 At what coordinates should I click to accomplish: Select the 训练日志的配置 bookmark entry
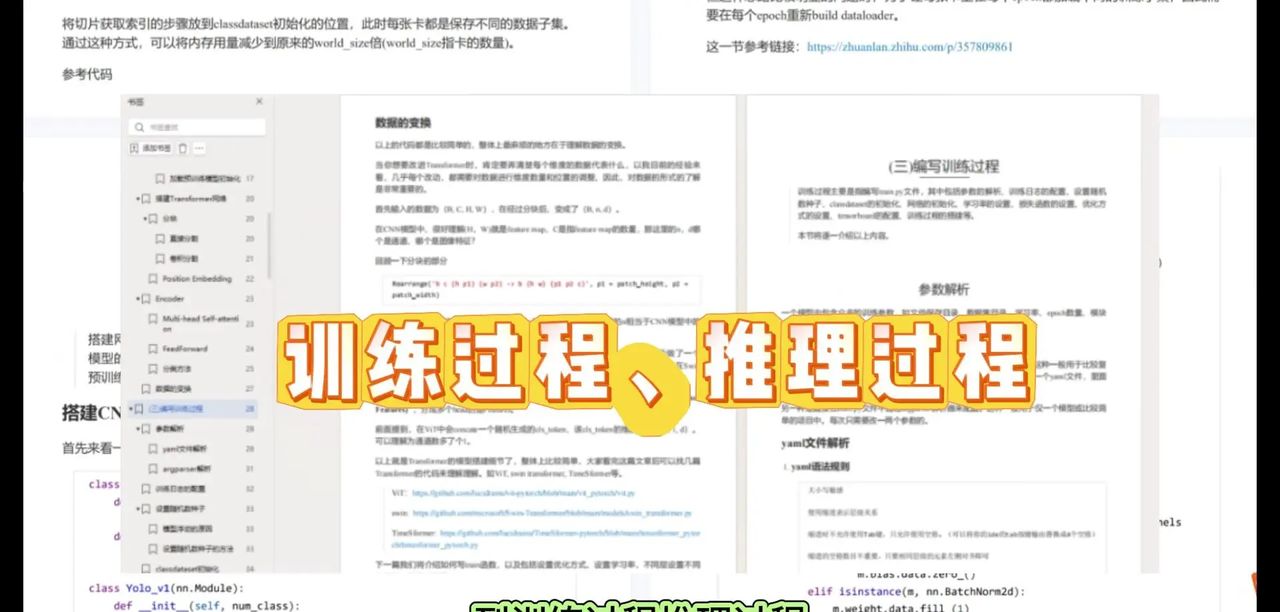point(190,491)
